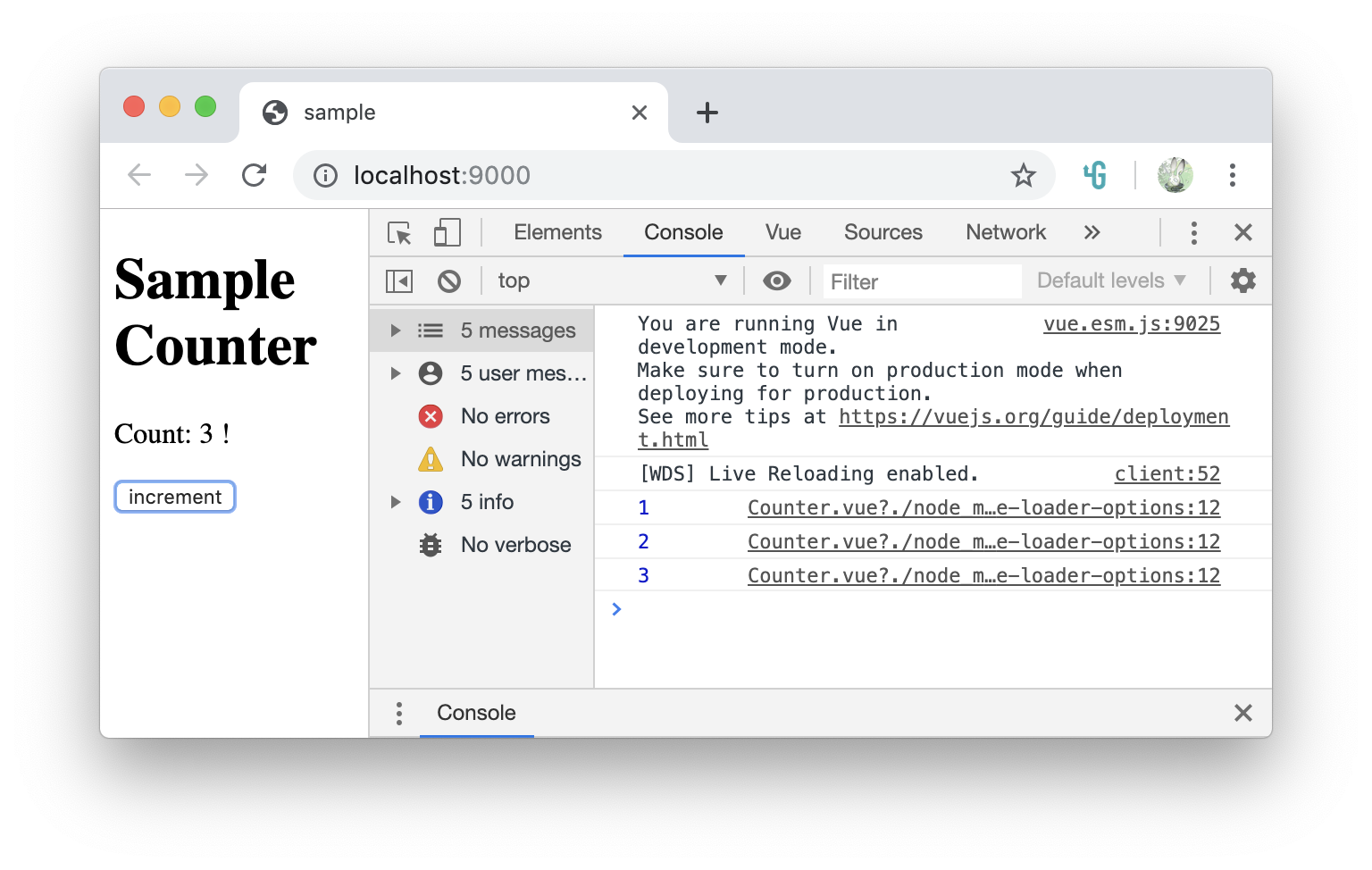Open the Default levels dropdown
1372x870 pixels.
[x=1110, y=280]
